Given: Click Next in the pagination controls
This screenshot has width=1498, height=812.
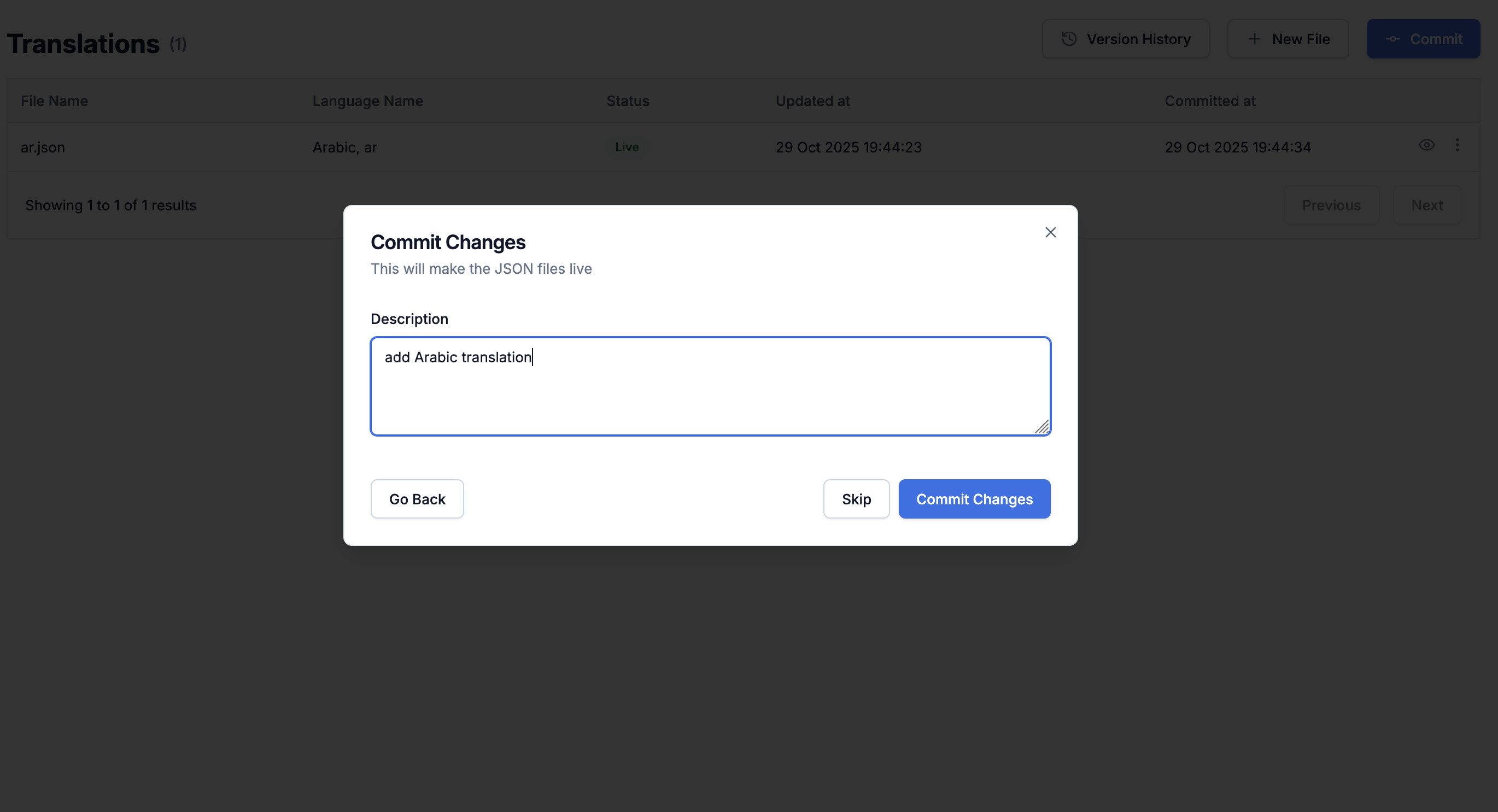Looking at the screenshot, I should 1426,204.
